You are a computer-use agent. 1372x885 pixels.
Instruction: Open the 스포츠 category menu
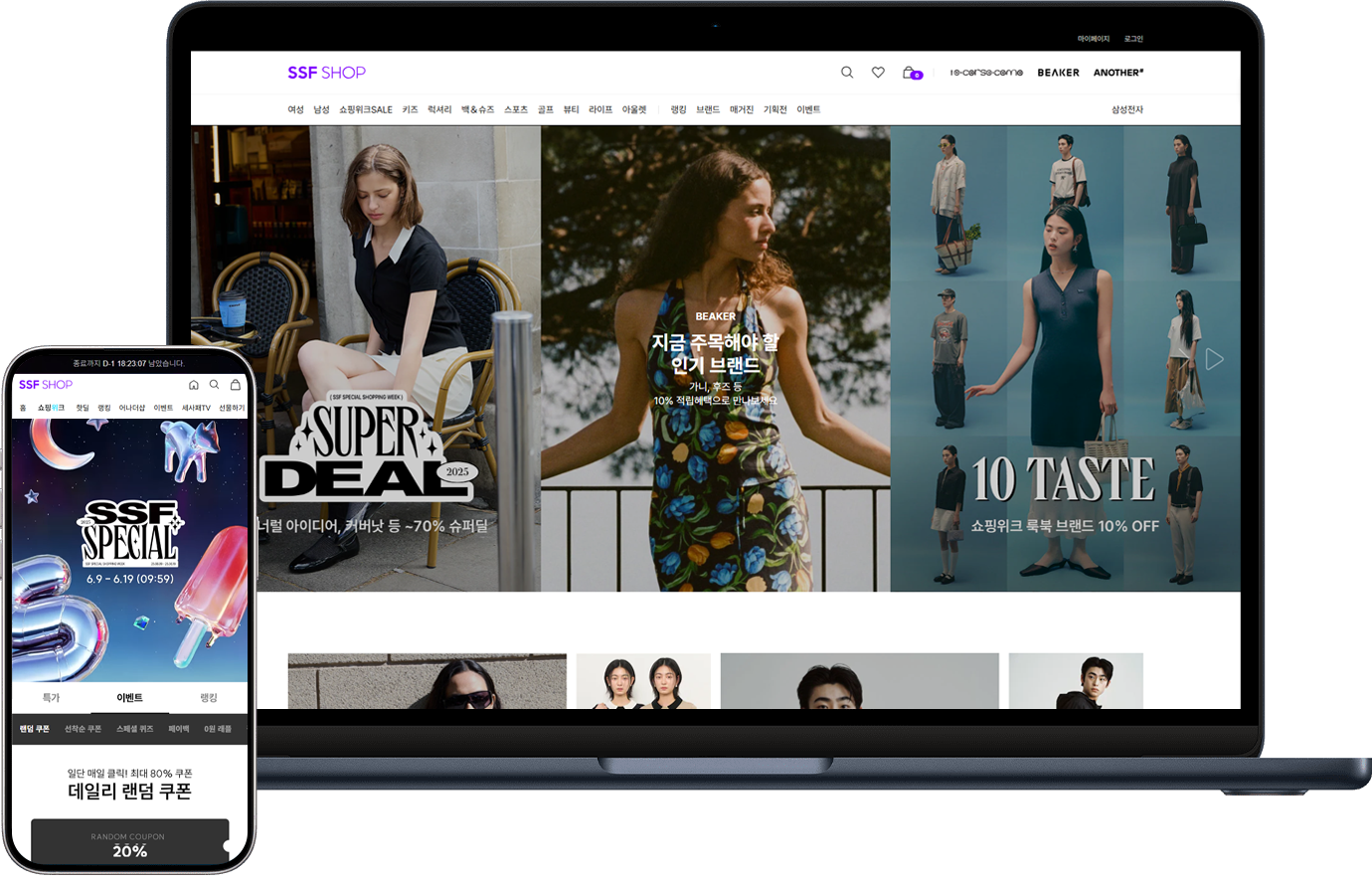516,109
